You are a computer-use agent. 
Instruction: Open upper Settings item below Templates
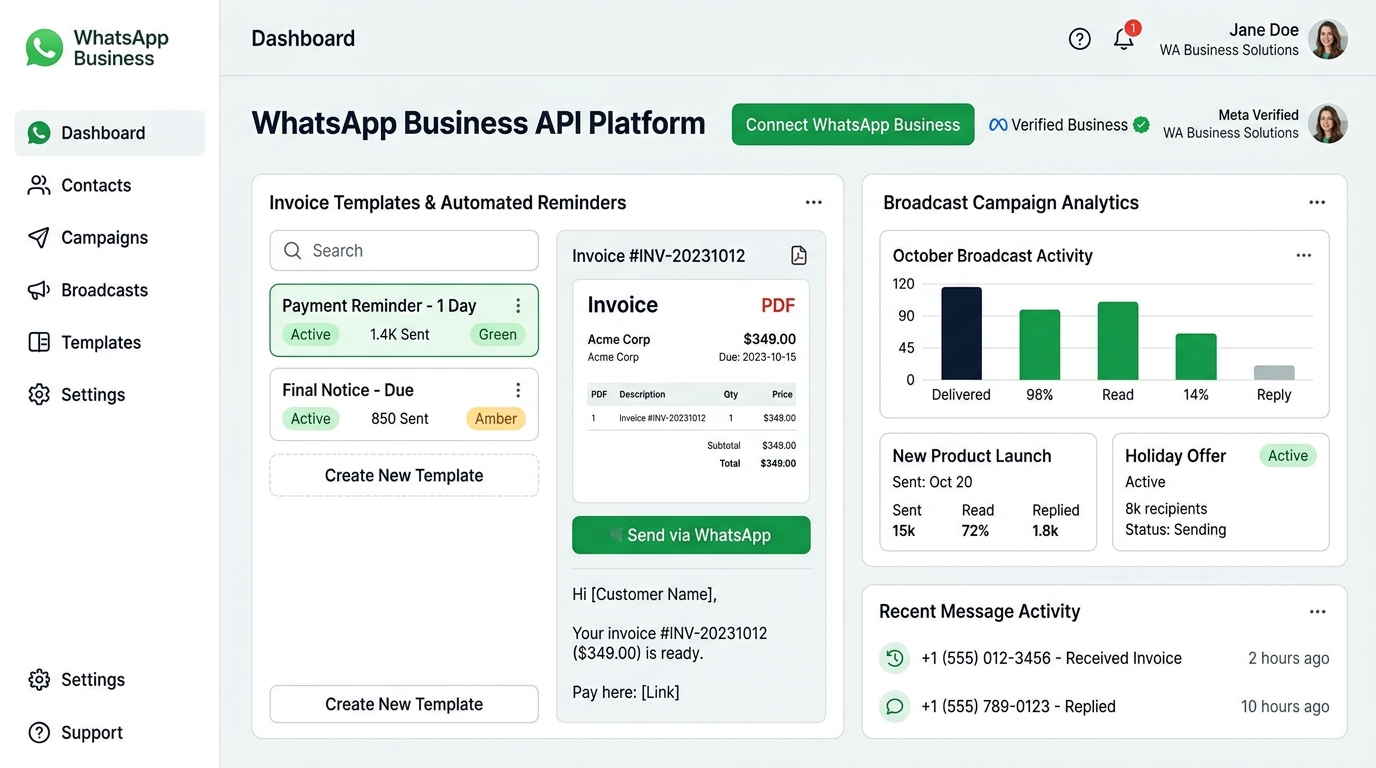point(110,394)
